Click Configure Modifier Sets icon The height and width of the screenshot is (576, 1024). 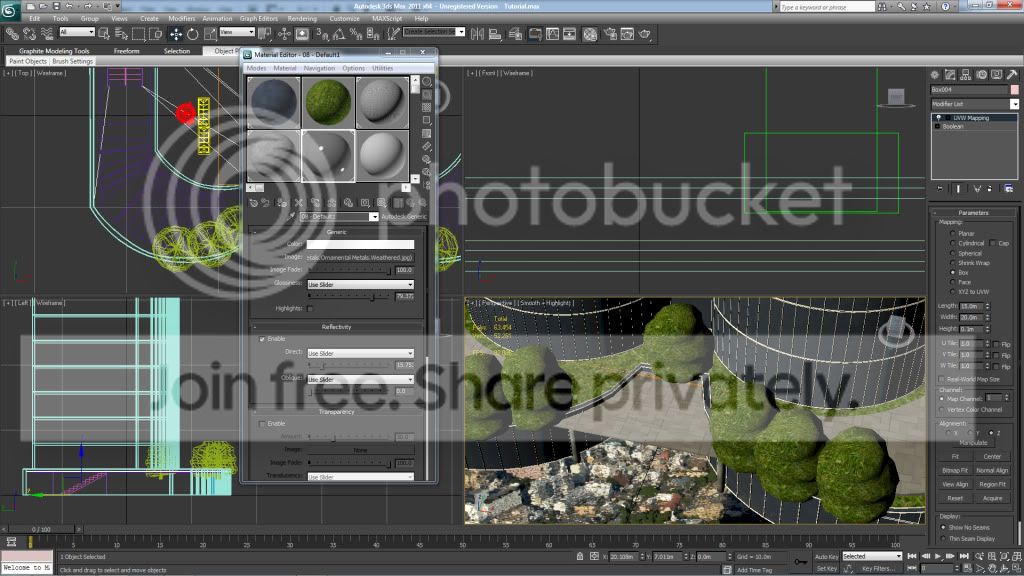[1008, 188]
